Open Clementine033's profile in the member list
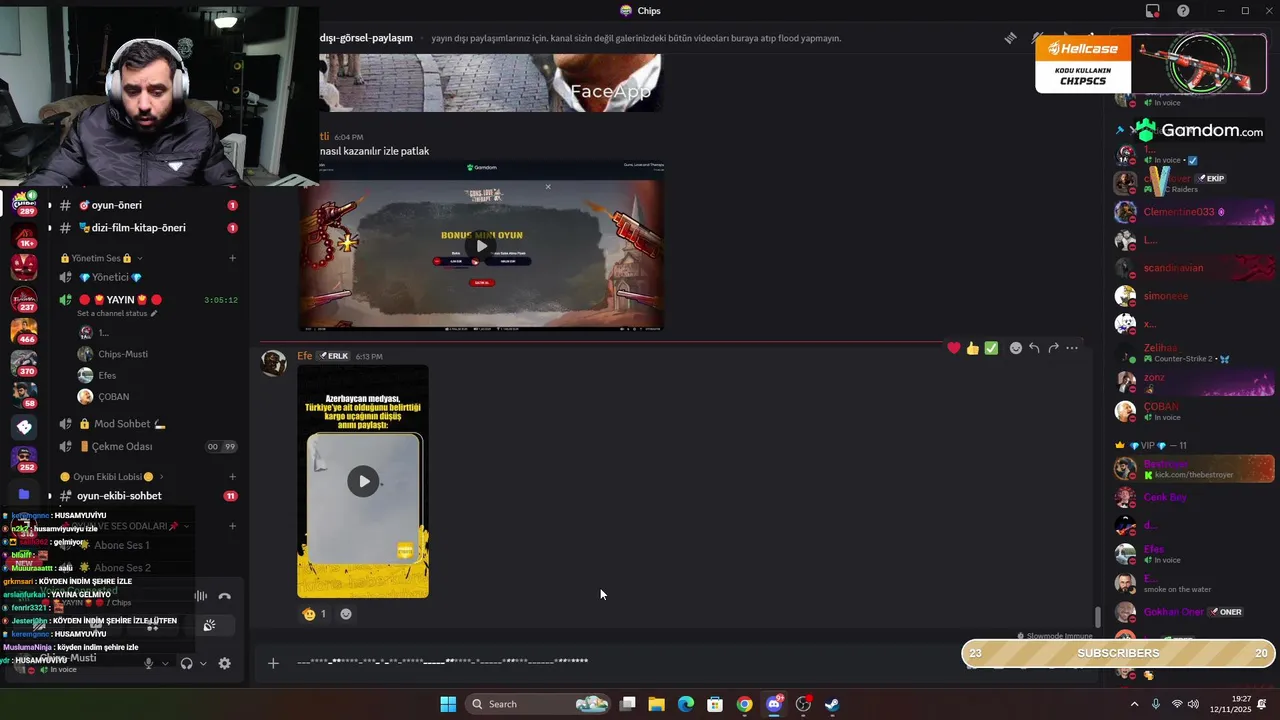This screenshot has width=1280, height=720. coord(1194,212)
